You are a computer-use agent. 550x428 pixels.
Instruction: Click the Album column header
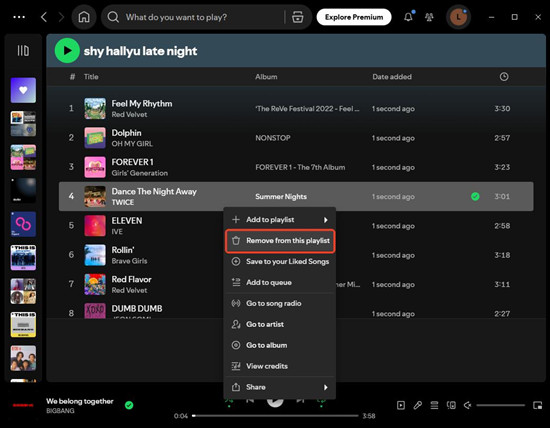266,76
